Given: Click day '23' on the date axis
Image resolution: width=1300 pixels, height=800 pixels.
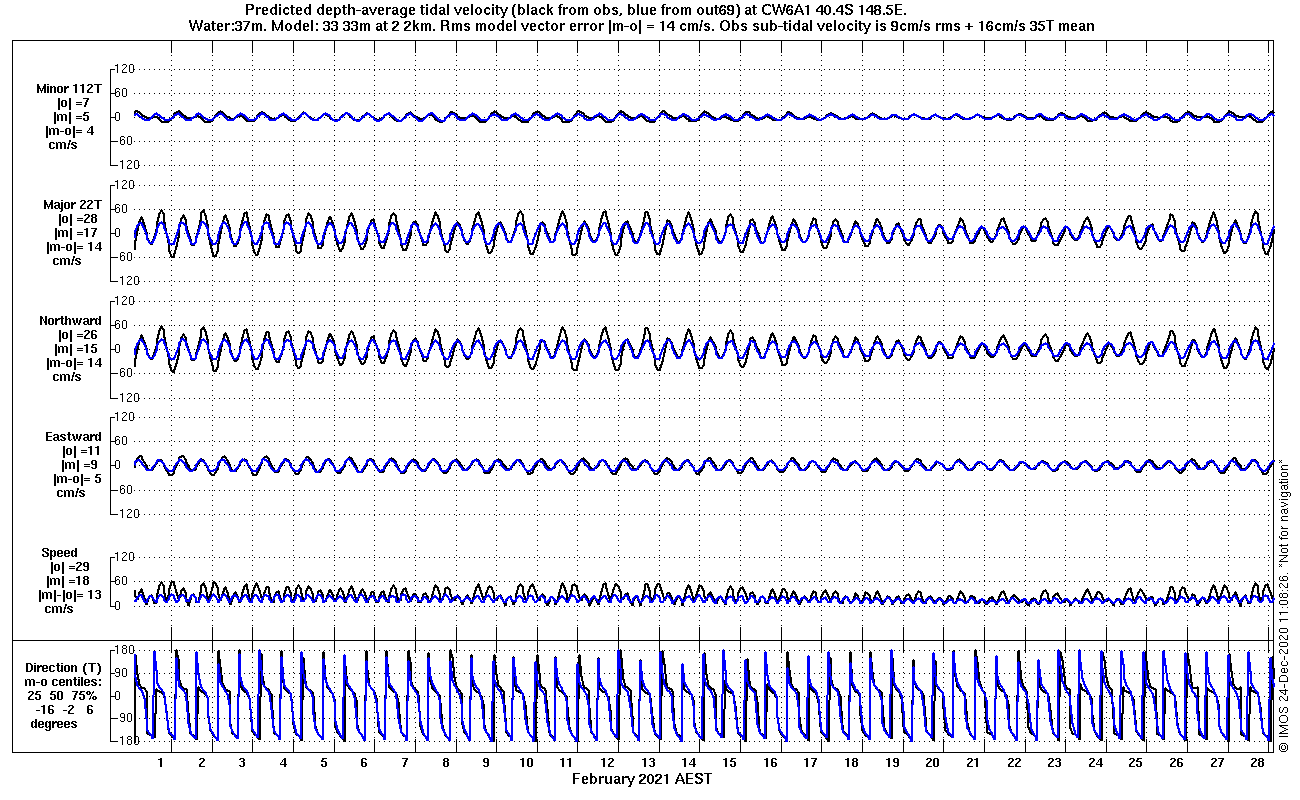Looking at the screenshot, I should 1054,762.
